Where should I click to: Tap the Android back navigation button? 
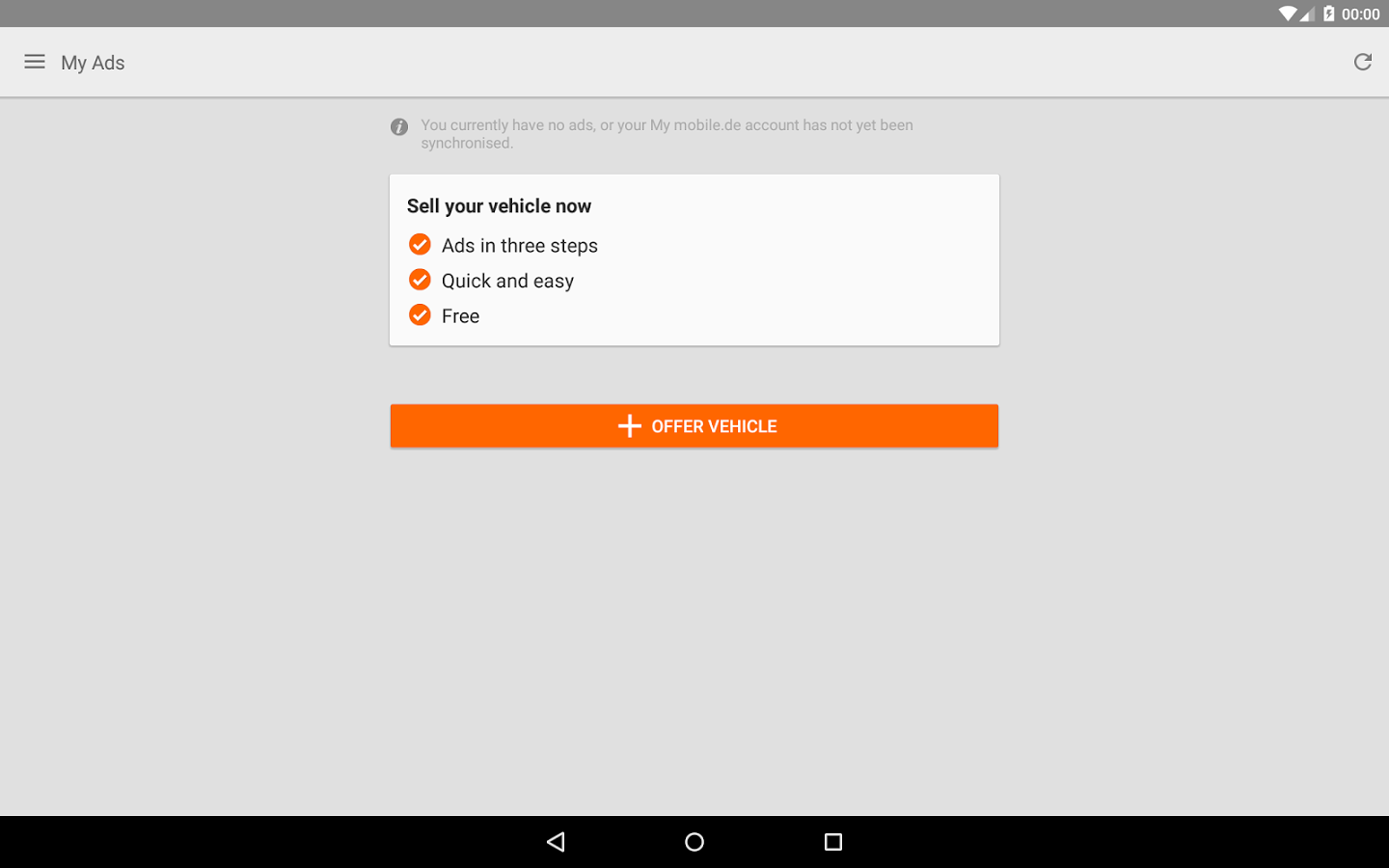[556, 842]
